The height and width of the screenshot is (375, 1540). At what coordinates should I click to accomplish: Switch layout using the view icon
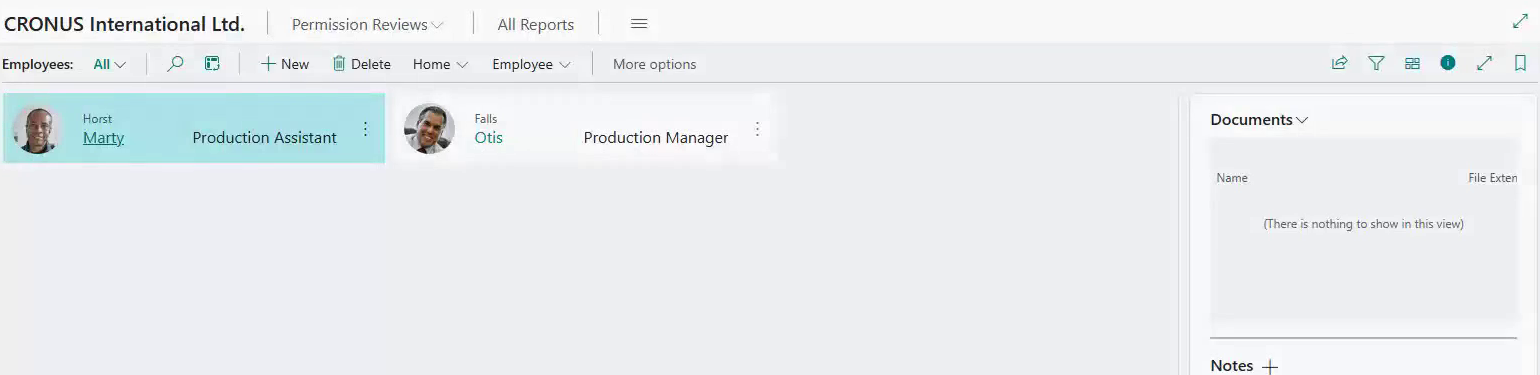(1412, 63)
